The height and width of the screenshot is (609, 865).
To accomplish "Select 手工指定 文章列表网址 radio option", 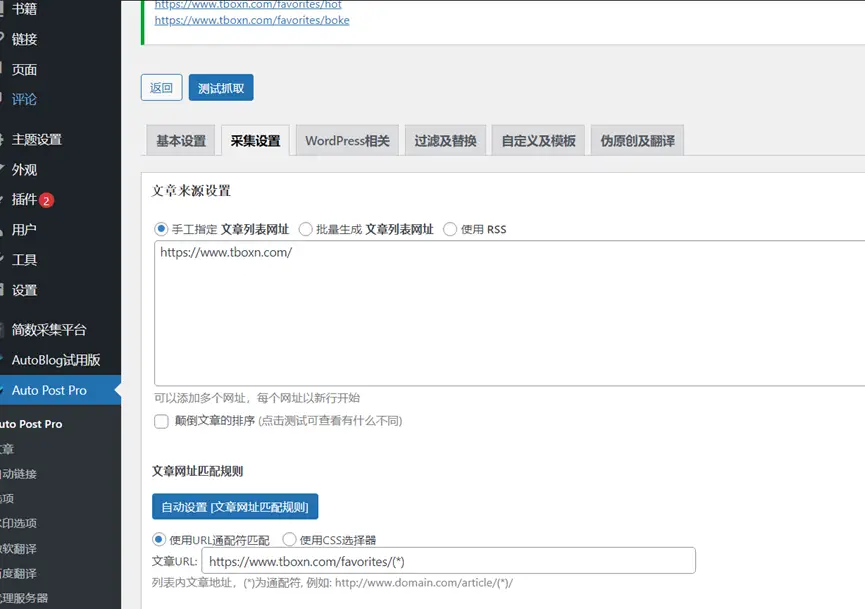I will (x=161, y=229).
